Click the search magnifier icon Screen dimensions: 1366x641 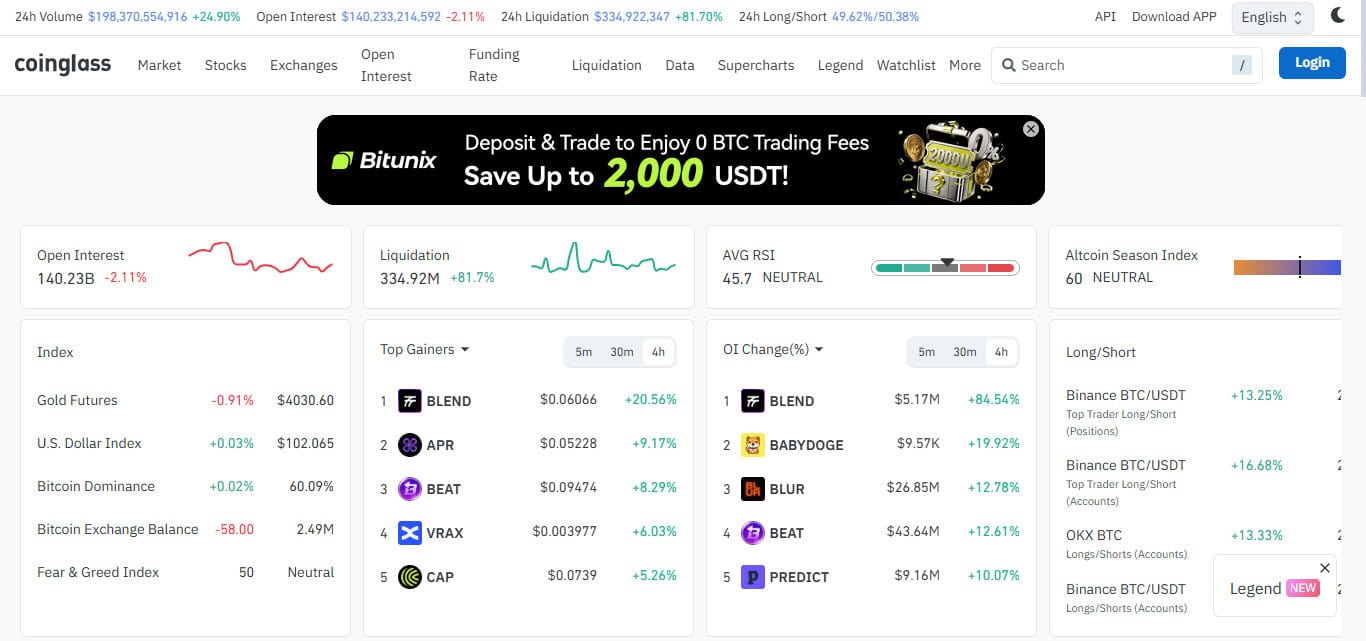pyautogui.click(x=1009, y=65)
